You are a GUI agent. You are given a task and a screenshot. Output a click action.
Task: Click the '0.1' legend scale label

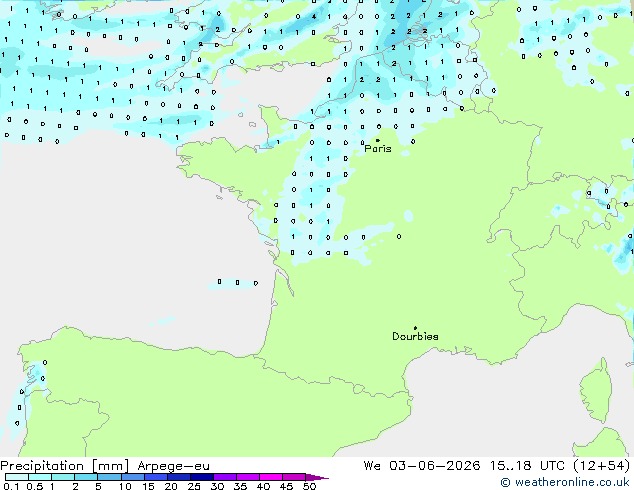point(11,486)
